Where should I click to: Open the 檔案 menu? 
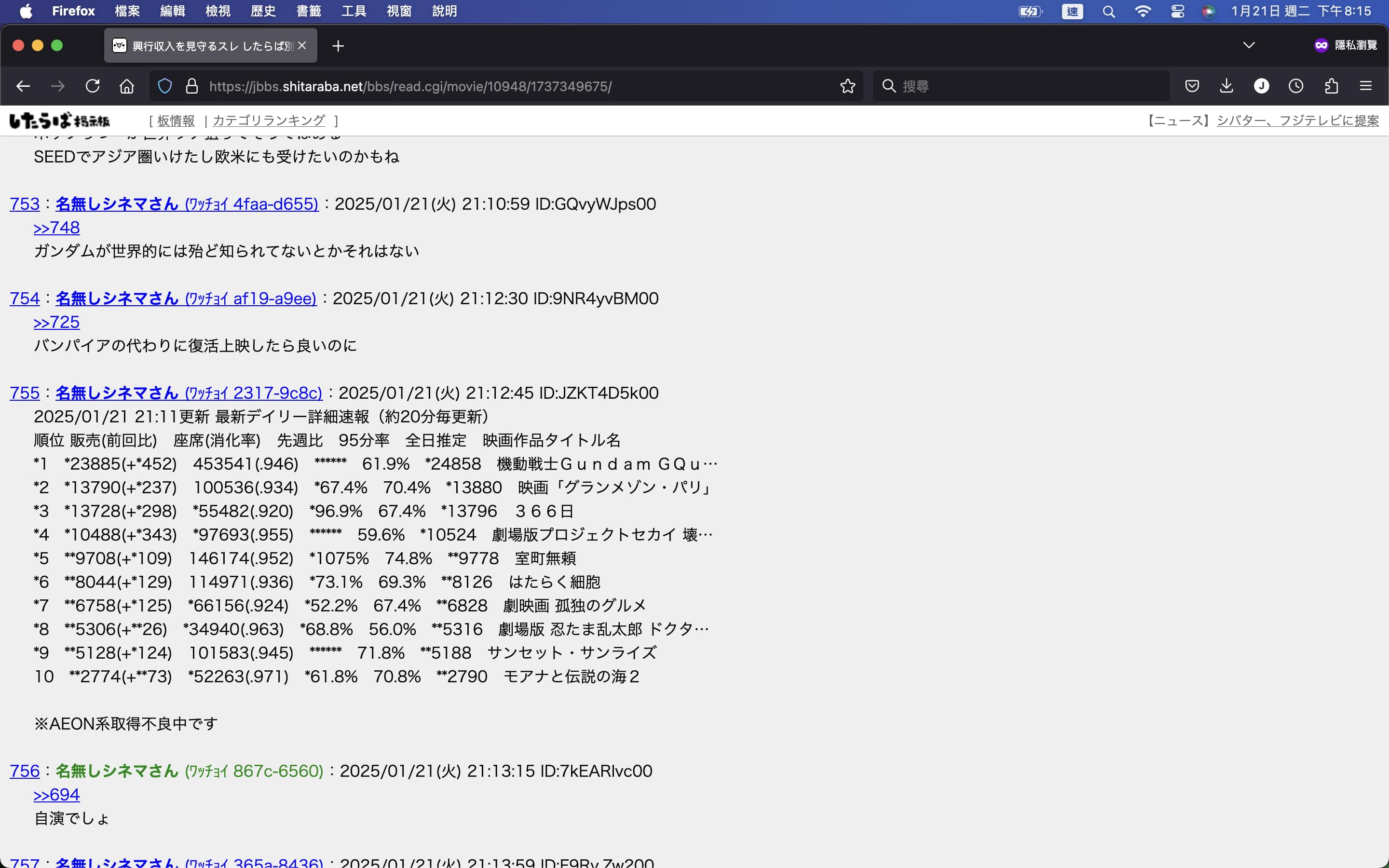127,12
